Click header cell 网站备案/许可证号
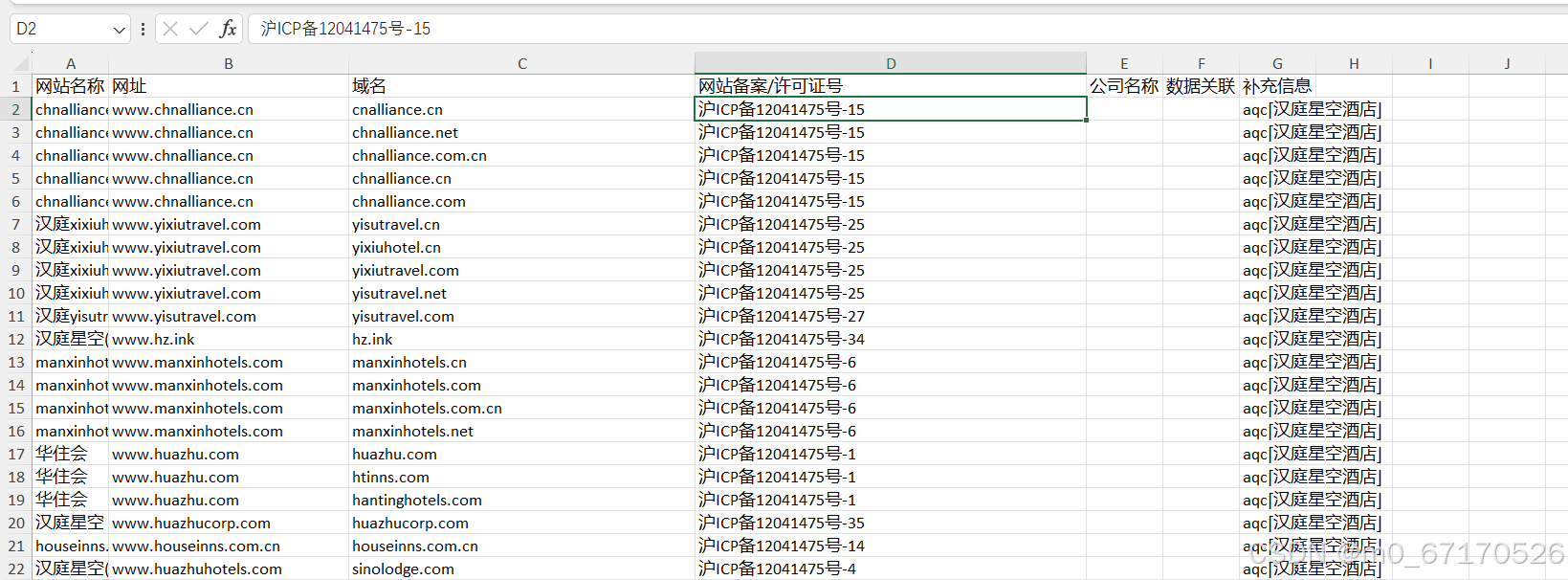Screen dimensions: 1568x580 point(891,86)
